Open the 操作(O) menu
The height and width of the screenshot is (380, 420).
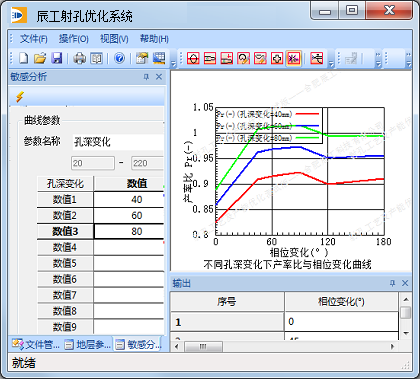74,39
